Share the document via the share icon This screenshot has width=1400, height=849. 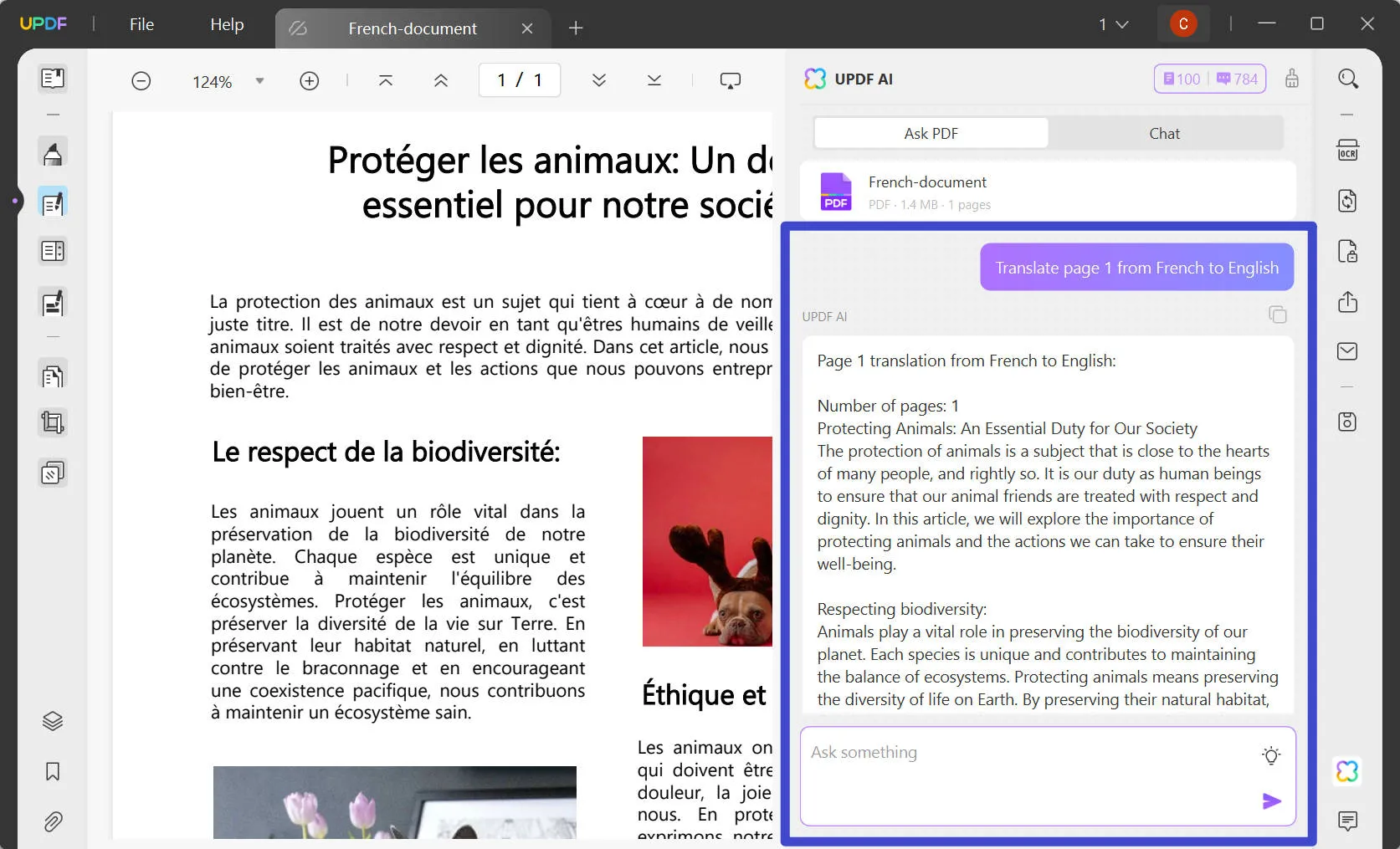click(1348, 302)
